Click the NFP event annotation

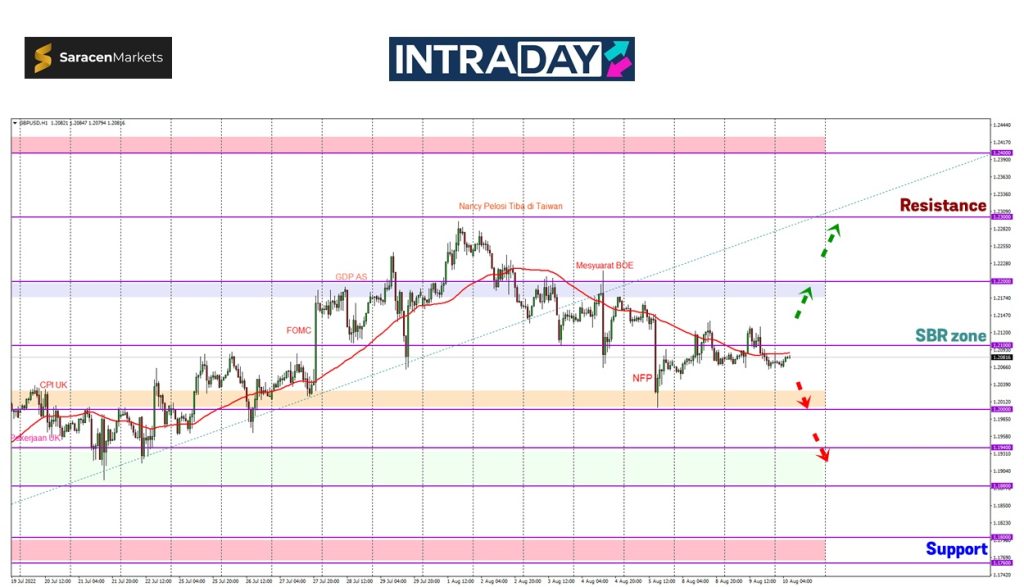(x=641, y=378)
